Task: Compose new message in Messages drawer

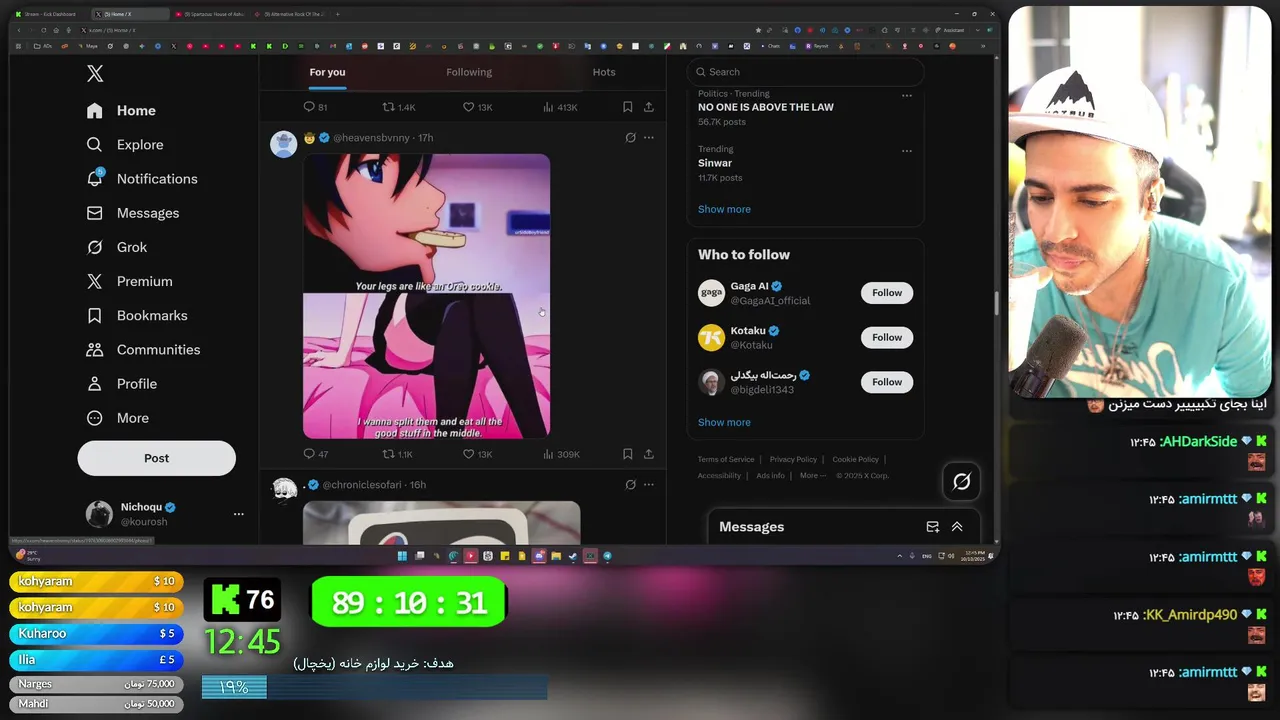Action: click(932, 527)
